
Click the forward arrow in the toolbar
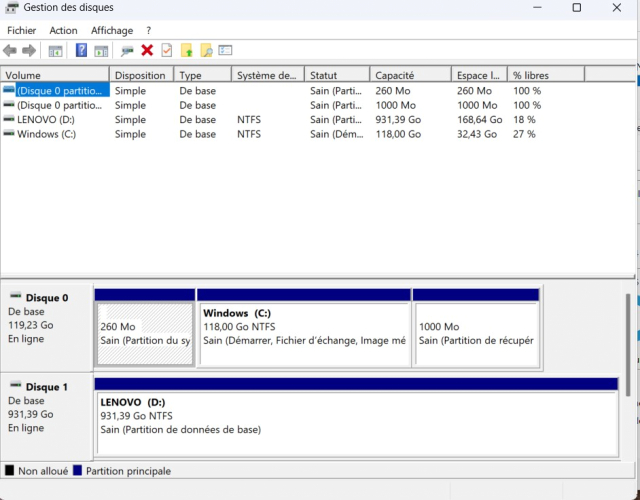[29, 50]
